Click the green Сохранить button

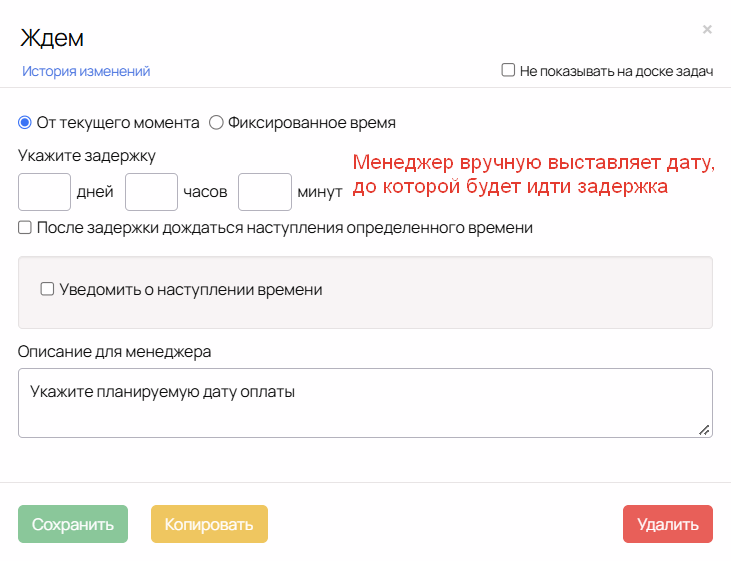click(73, 524)
